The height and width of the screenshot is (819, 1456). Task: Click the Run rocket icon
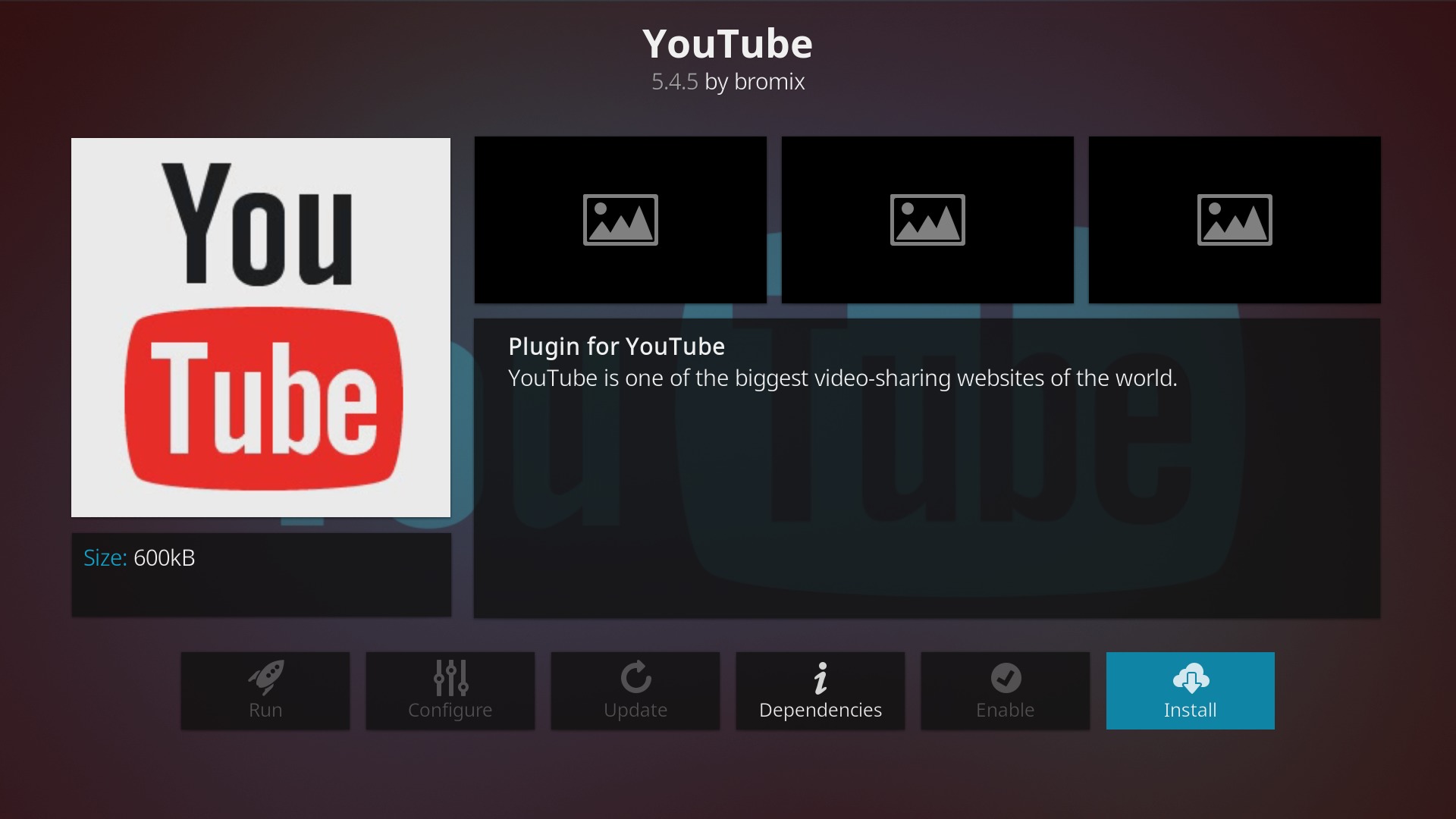[x=265, y=677]
